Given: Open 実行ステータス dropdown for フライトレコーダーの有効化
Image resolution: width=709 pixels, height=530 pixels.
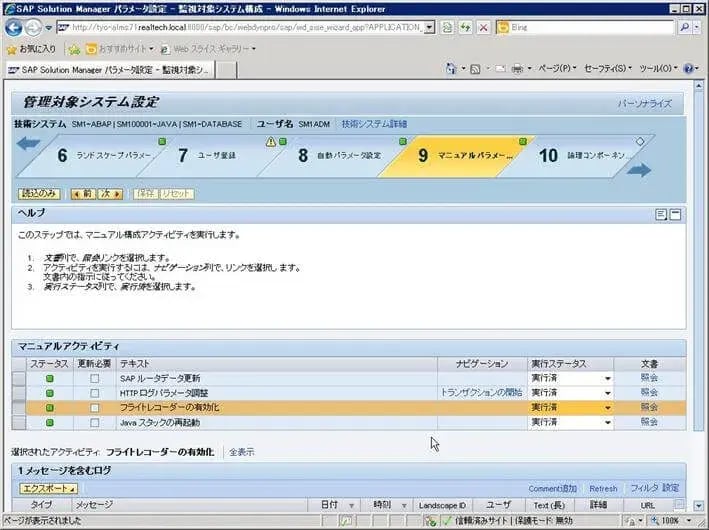Looking at the screenshot, I should 607,408.
